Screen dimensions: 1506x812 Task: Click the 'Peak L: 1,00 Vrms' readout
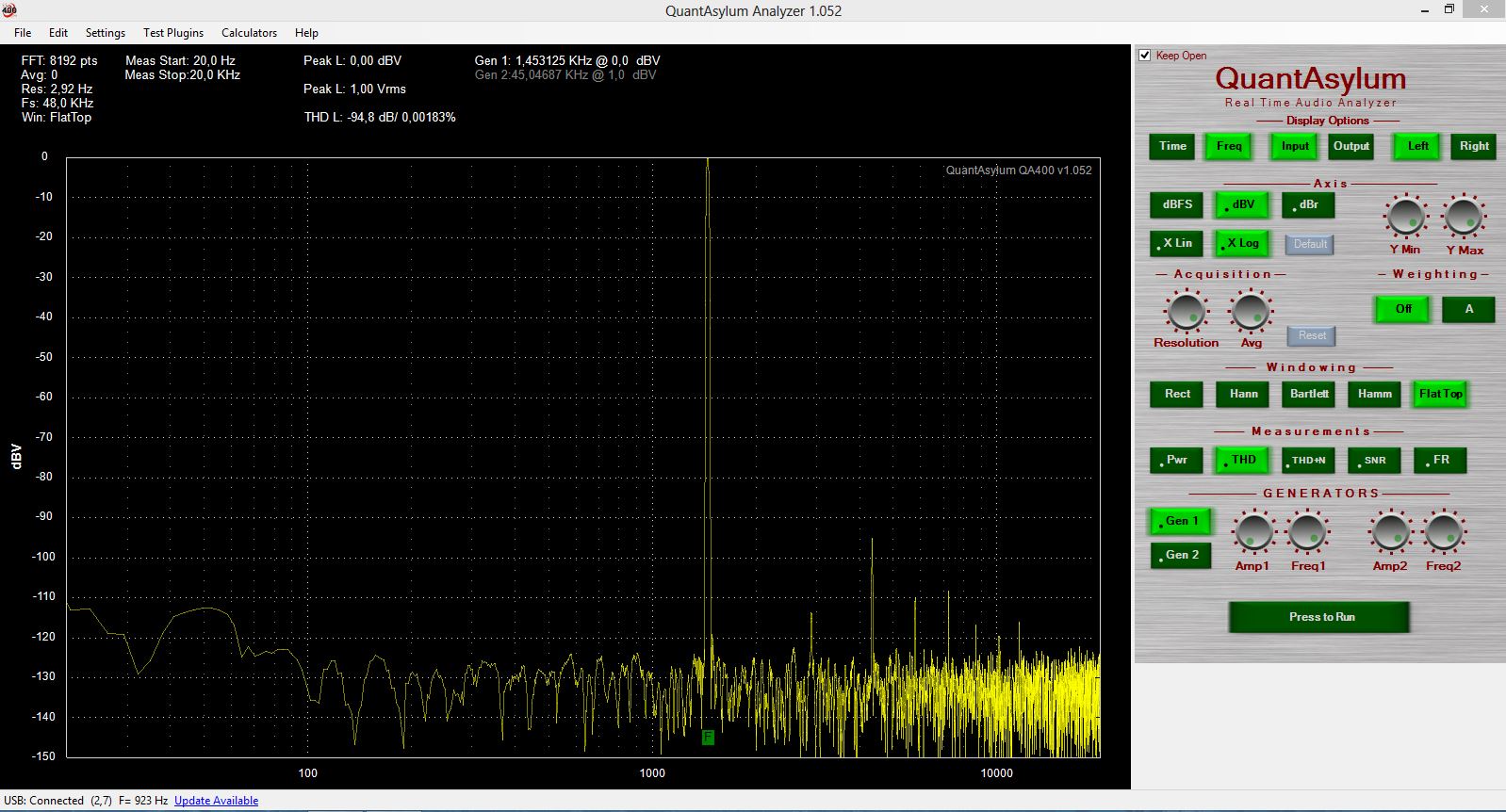pos(354,89)
